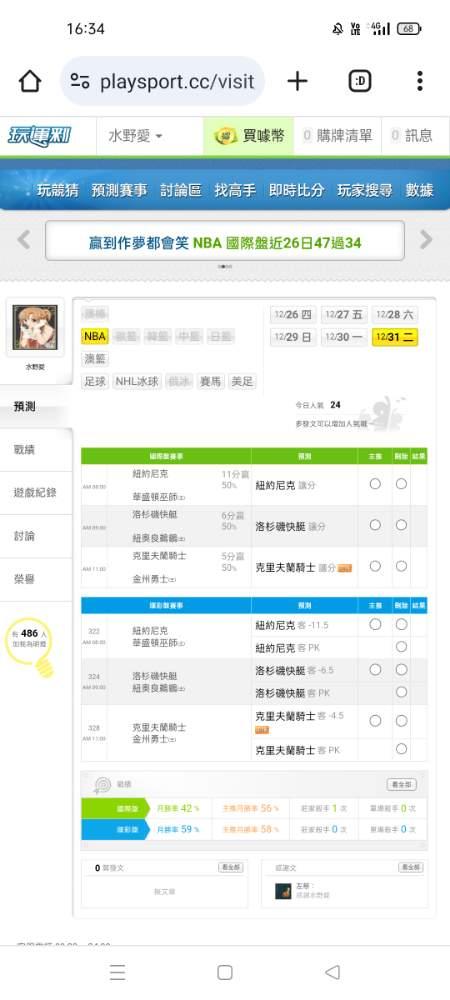Open site info icon in the address bar
This screenshot has height=1000, width=450.
pyautogui.click(x=80, y=81)
